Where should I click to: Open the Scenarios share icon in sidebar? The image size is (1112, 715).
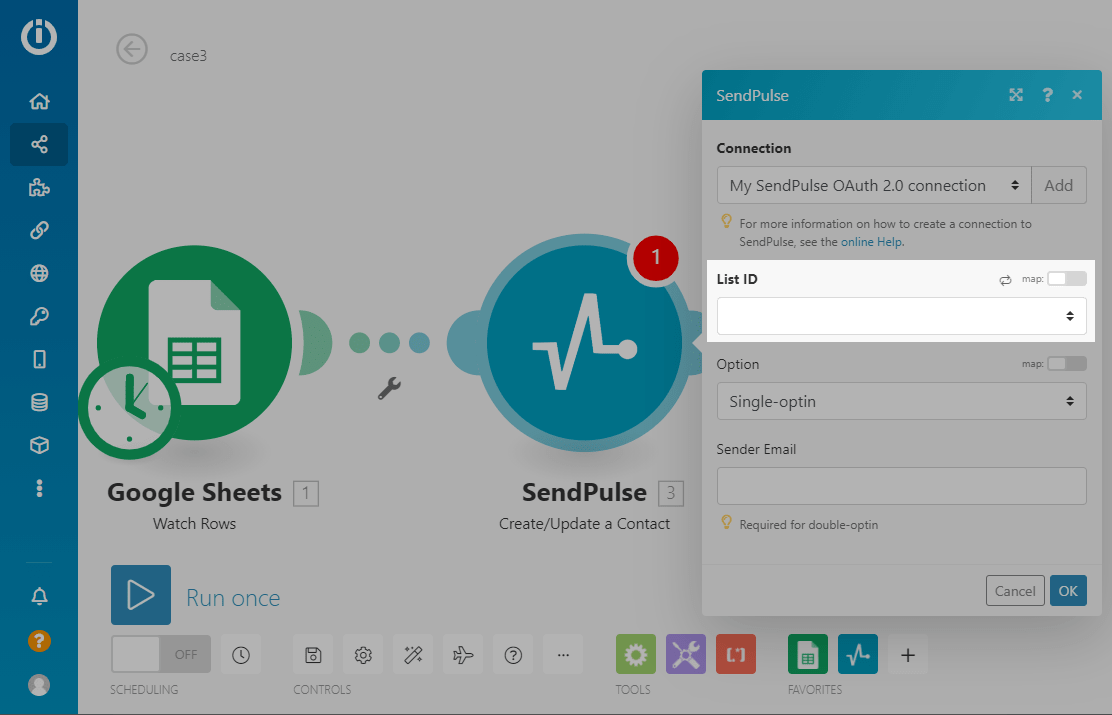[39, 145]
